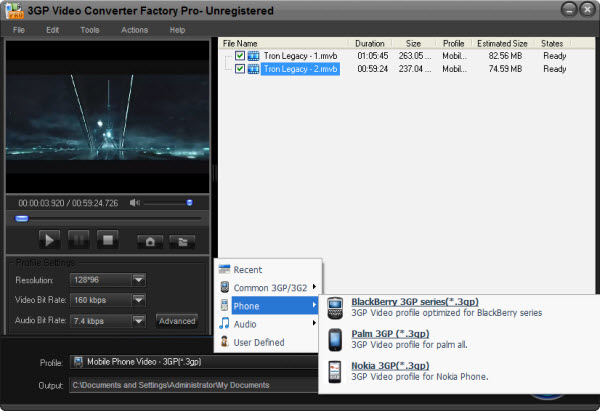Open the Video Bit Rate dropdown arrow
600x411 pixels.
[139, 300]
